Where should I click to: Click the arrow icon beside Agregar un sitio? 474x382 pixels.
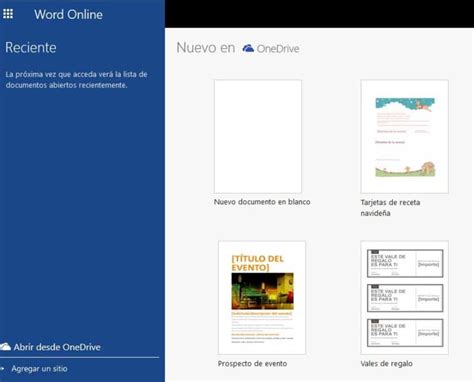pyautogui.click(x=2, y=369)
